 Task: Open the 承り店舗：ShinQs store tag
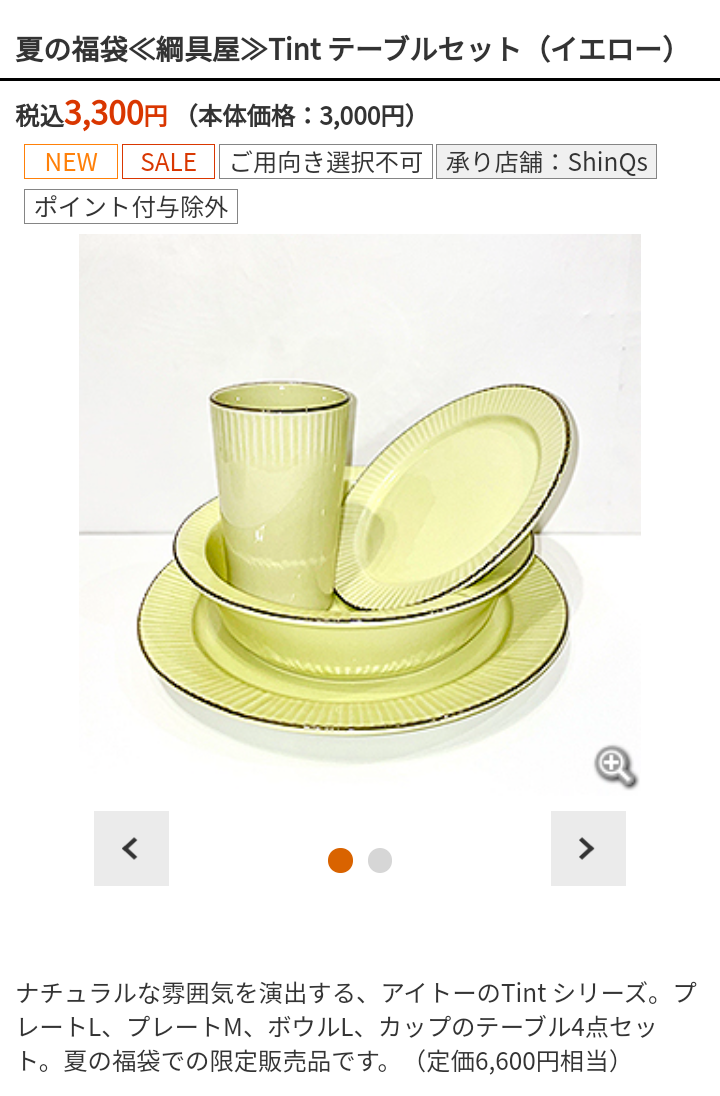click(547, 161)
